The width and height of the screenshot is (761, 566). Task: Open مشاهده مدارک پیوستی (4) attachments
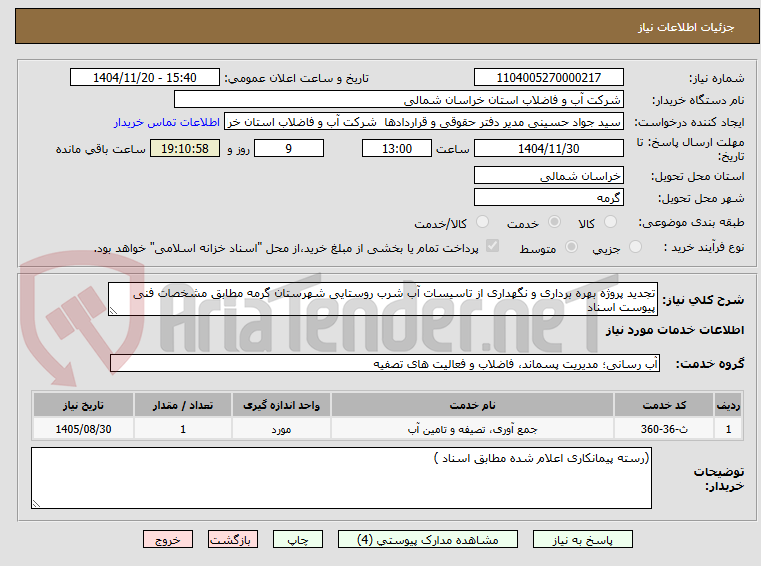(x=428, y=539)
